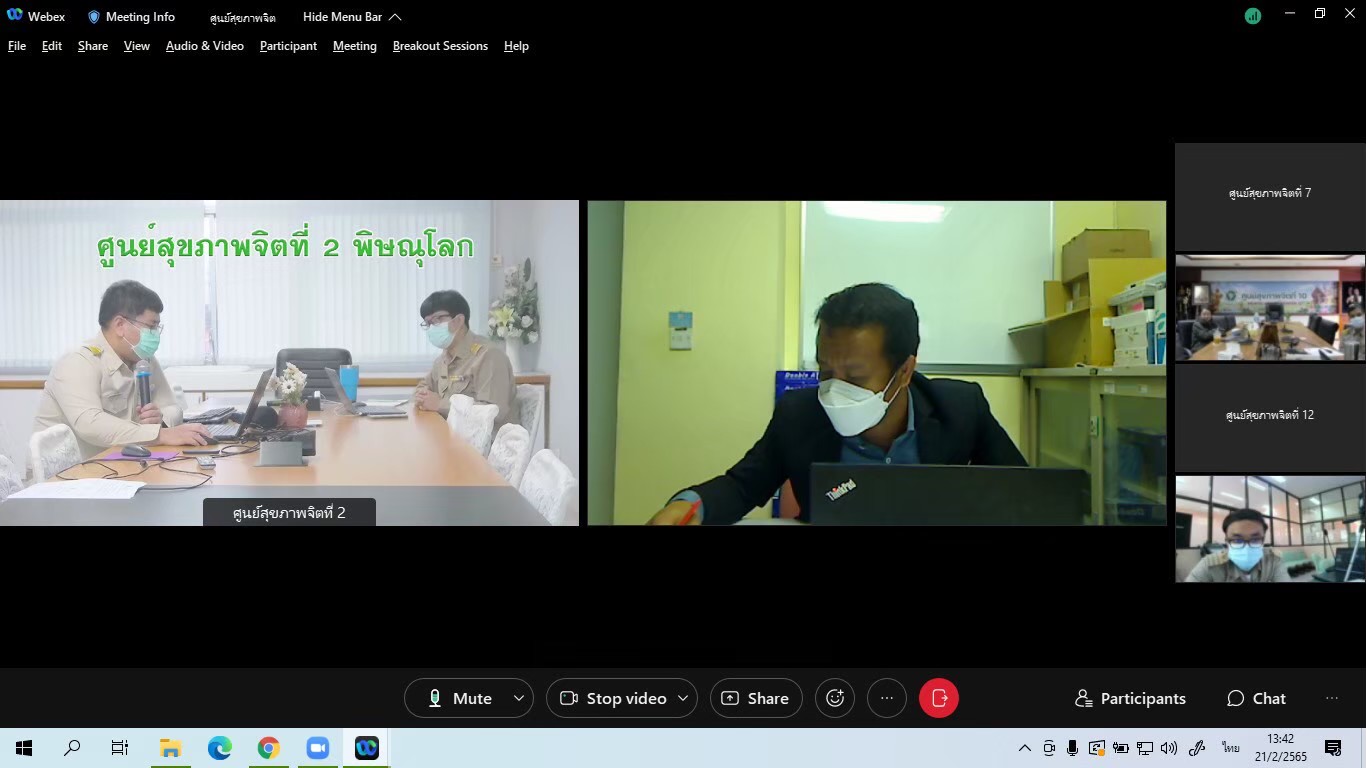Launch Zoom from the taskbar

coord(318,748)
